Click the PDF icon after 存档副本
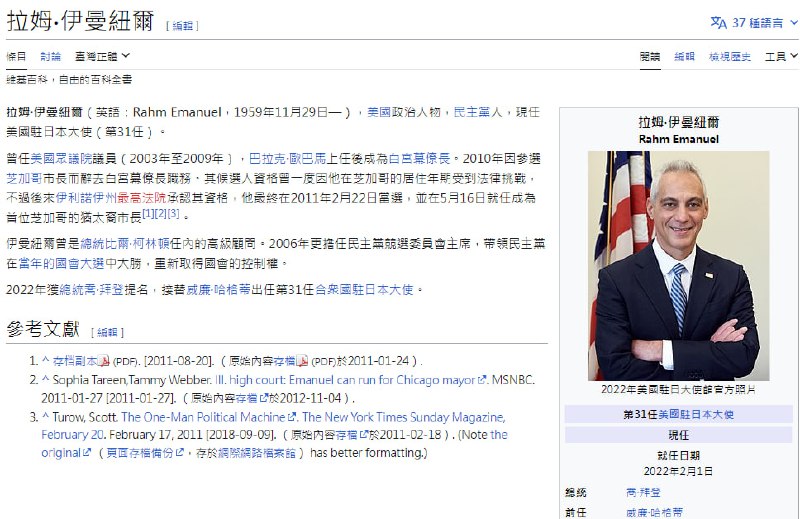The image size is (800, 519). pyautogui.click(x=104, y=361)
